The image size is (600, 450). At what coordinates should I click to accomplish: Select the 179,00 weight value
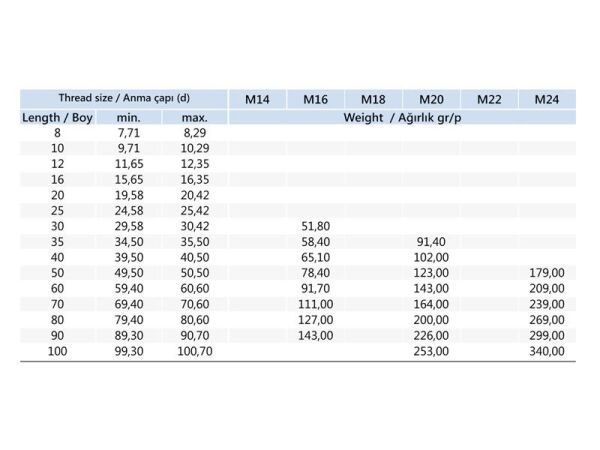(x=546, y=273)
